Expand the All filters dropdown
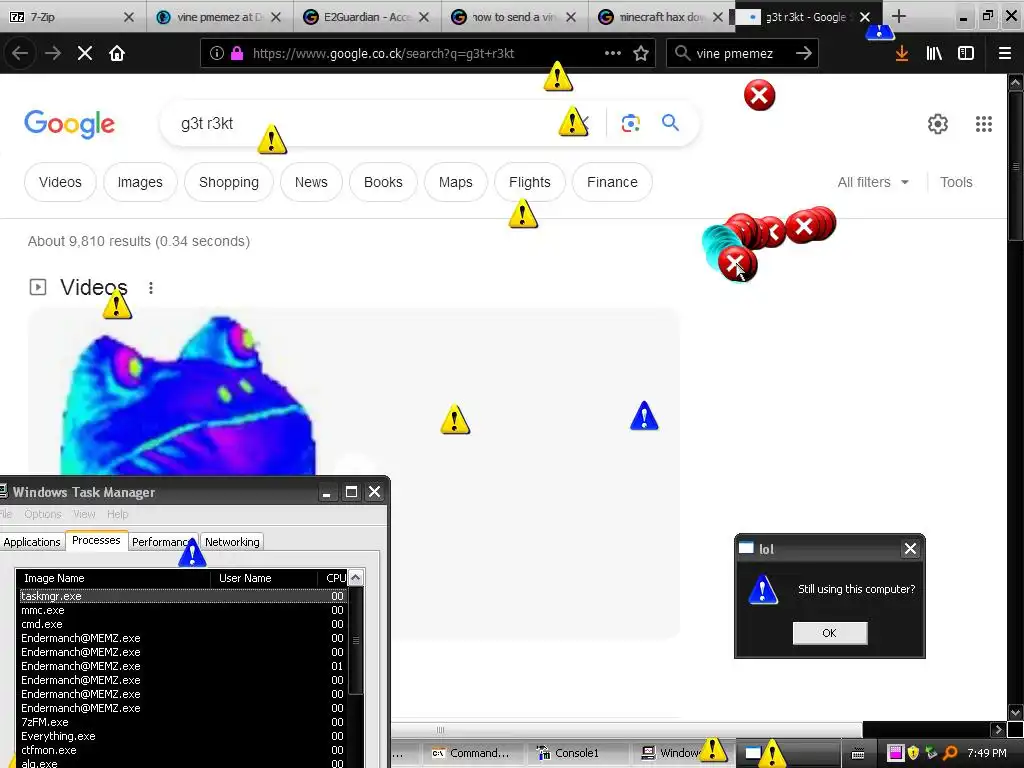 point(873,182)
